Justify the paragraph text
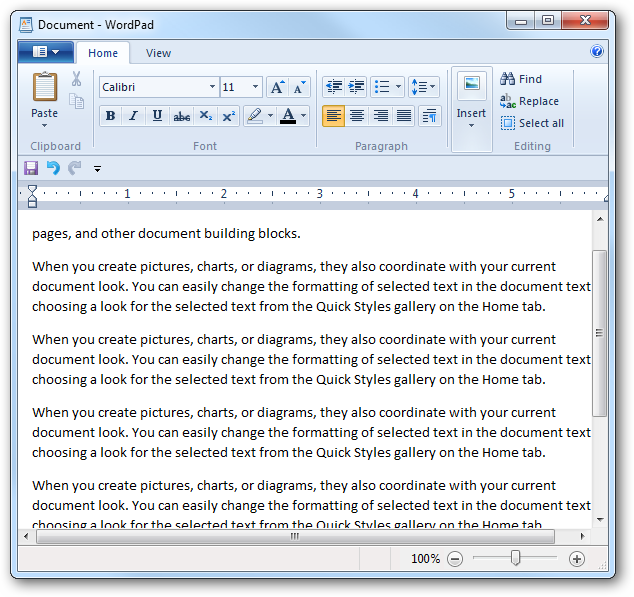This screenshot has height=597, width=634. point(404,116)
